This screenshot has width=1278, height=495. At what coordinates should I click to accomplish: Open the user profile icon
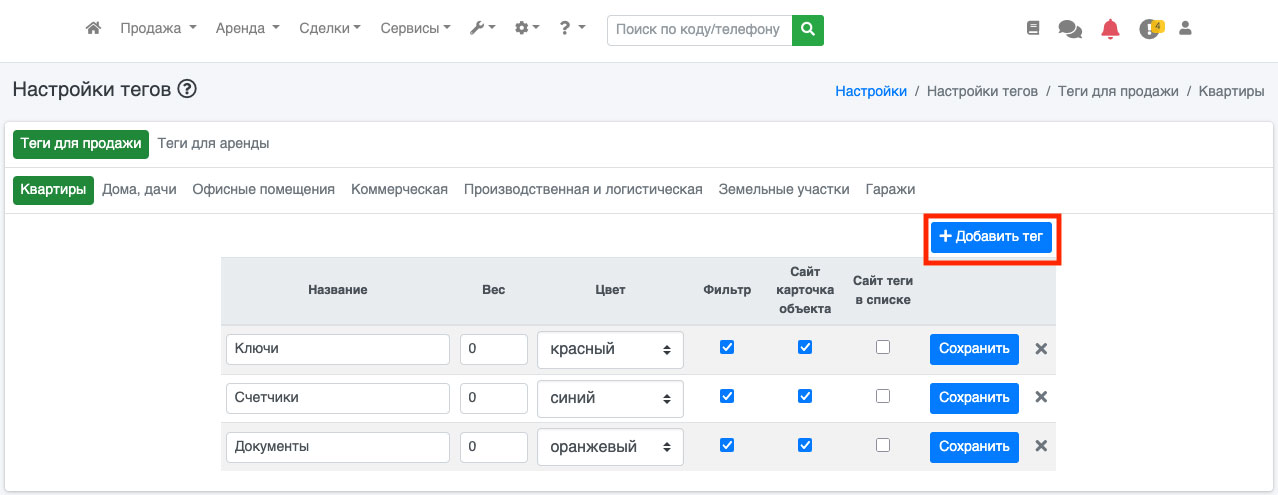(1186, 29)
